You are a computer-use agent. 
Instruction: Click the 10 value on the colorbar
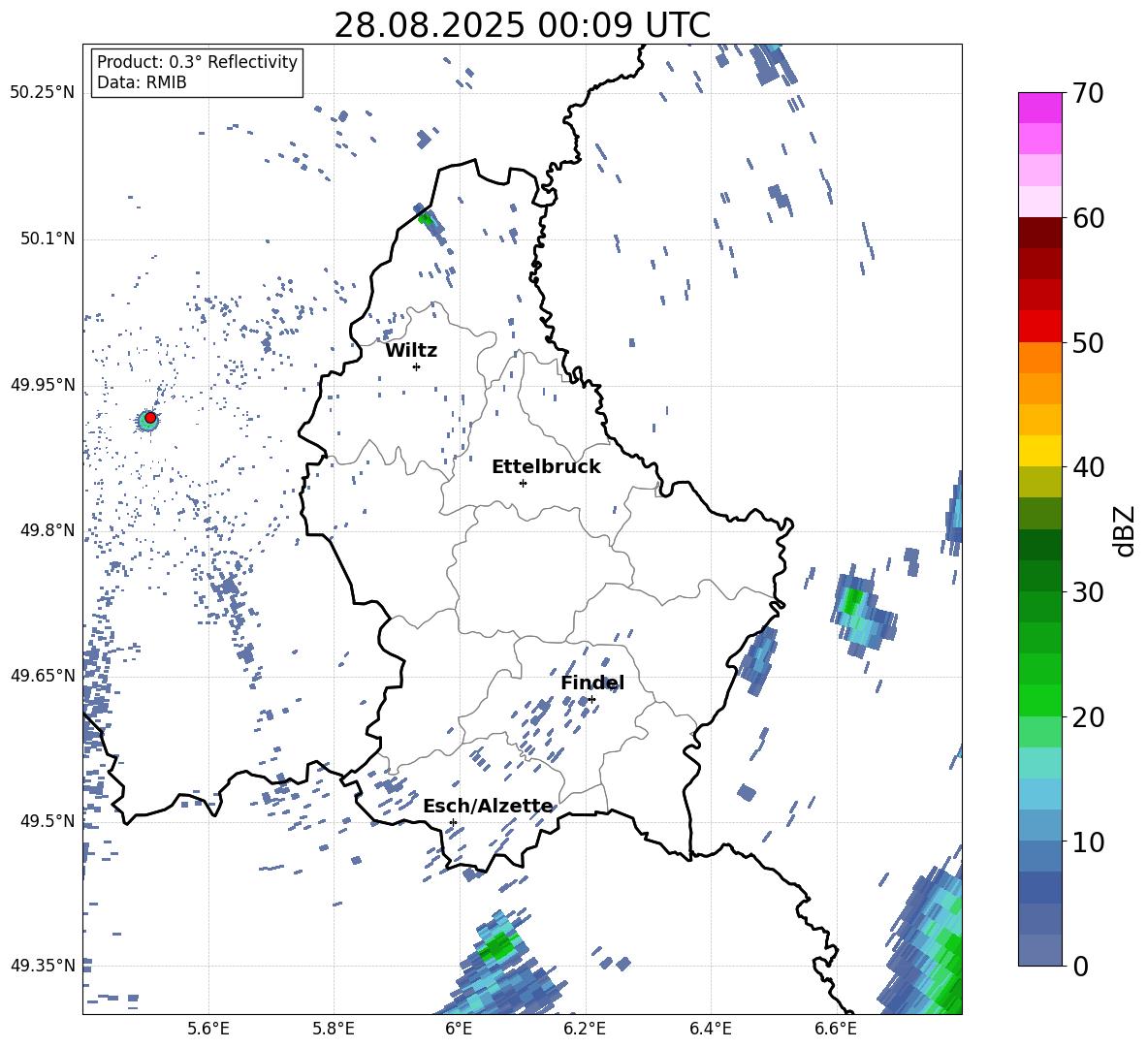1088,842
